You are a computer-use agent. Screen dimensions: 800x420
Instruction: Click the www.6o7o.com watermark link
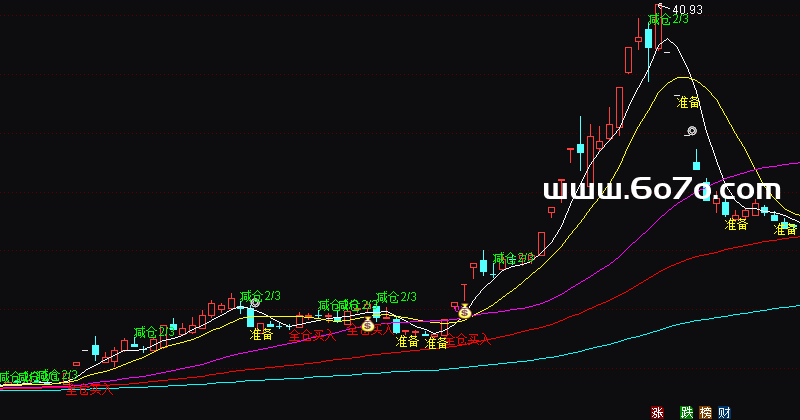point(661,190)
